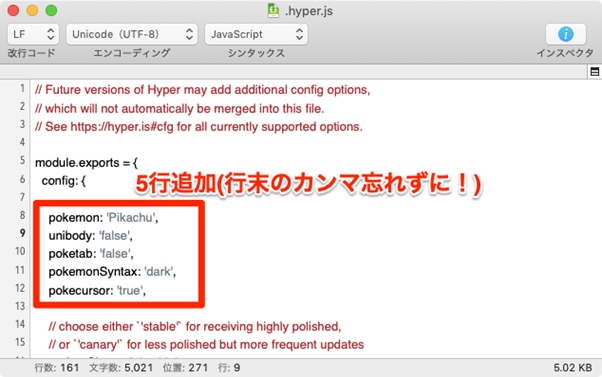The width and height of the screenshot is (602, 377).
Task: Click the 改行コード toolbar label
Action: point(31,53)
